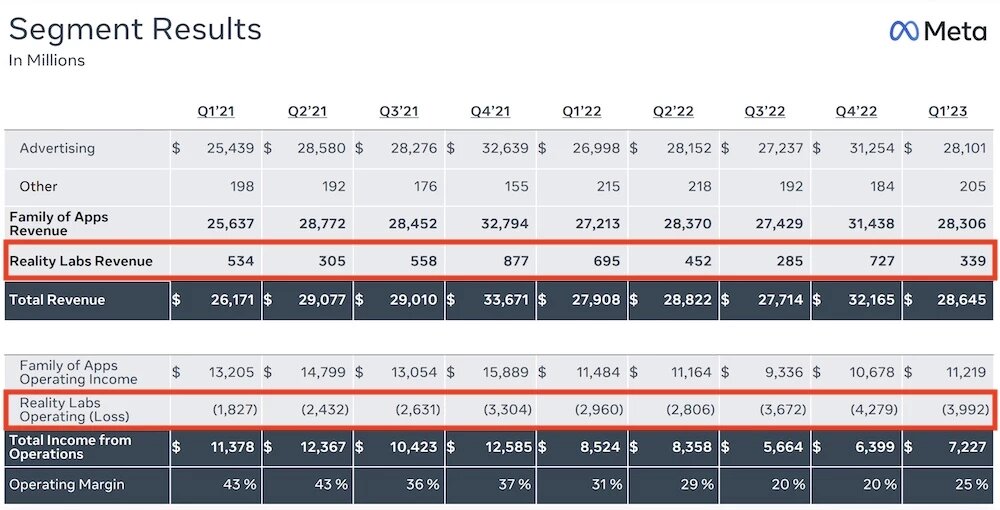Select the Total Revenue row label

click(x=57, y=300)
